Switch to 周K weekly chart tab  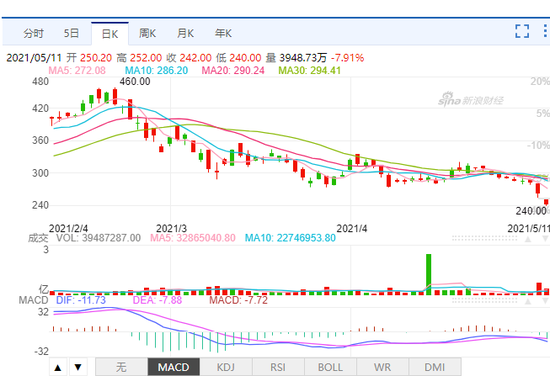coord(147,34)
